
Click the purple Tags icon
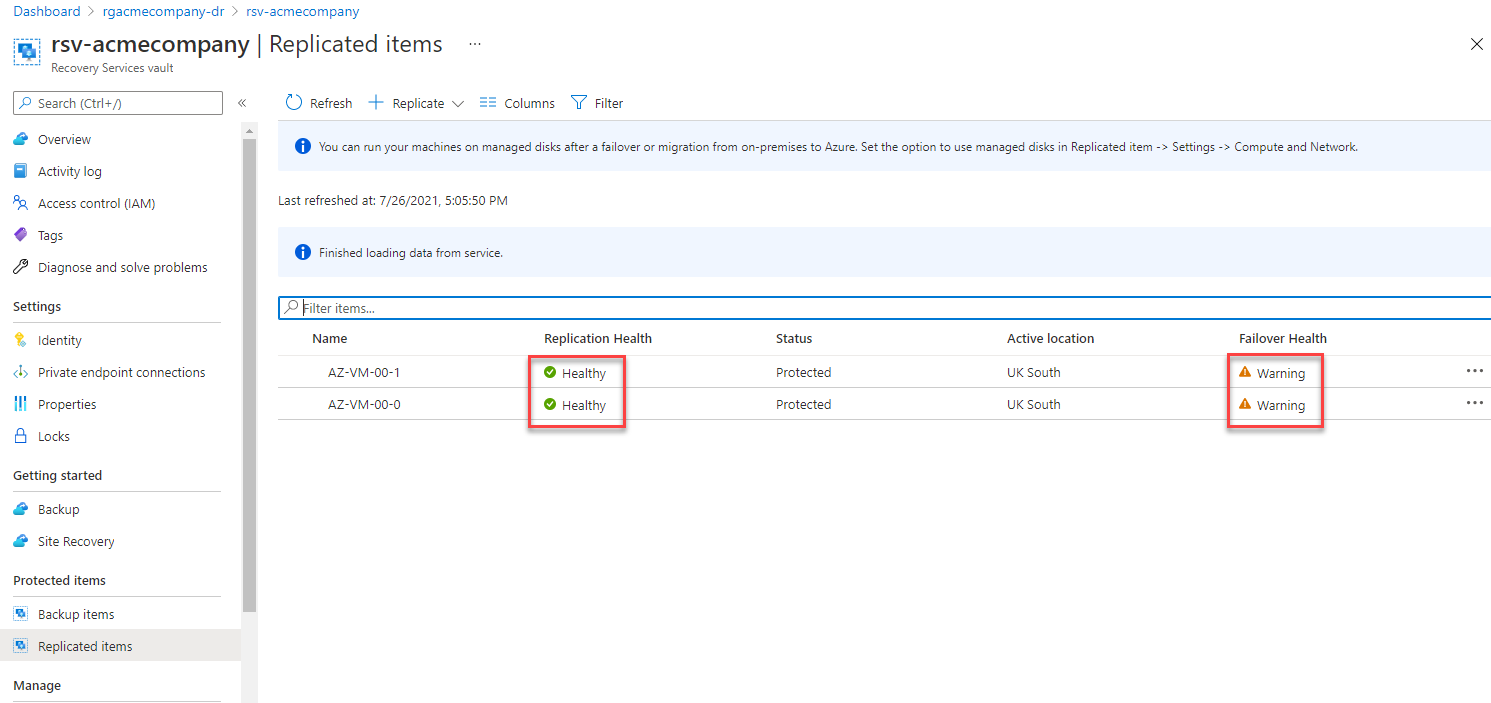[20, 235]
